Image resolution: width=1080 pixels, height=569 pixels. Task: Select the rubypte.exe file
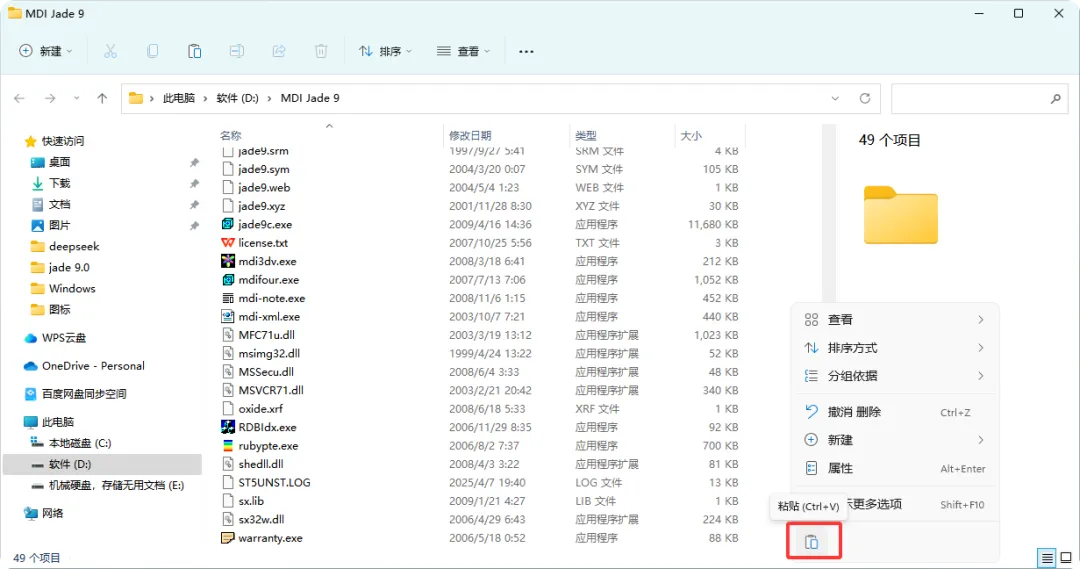[x=268, y=446]
